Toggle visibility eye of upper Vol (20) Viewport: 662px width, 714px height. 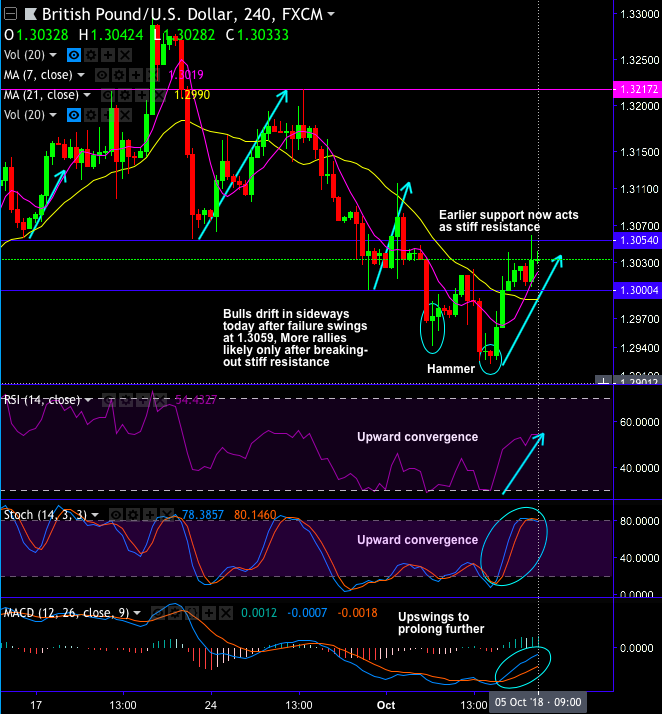coord(74,55)
